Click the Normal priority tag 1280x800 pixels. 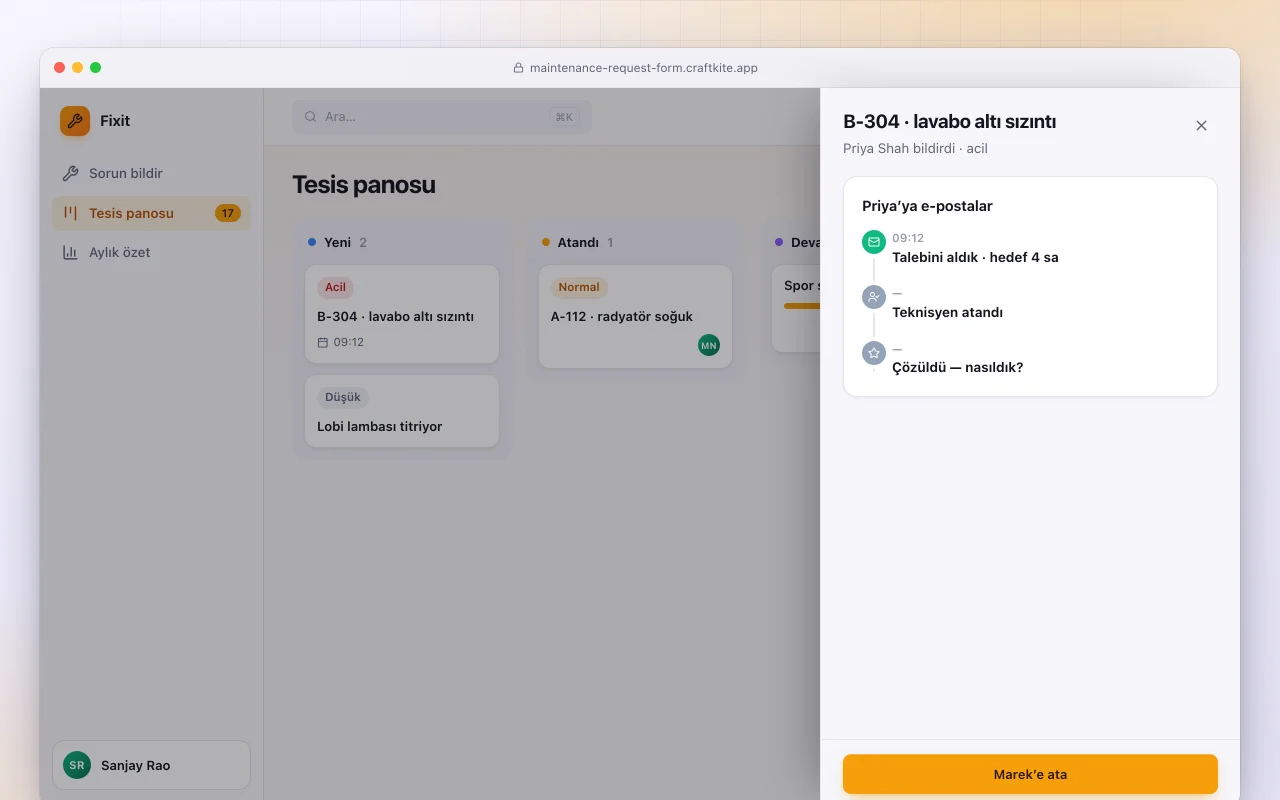coord(579,287)
